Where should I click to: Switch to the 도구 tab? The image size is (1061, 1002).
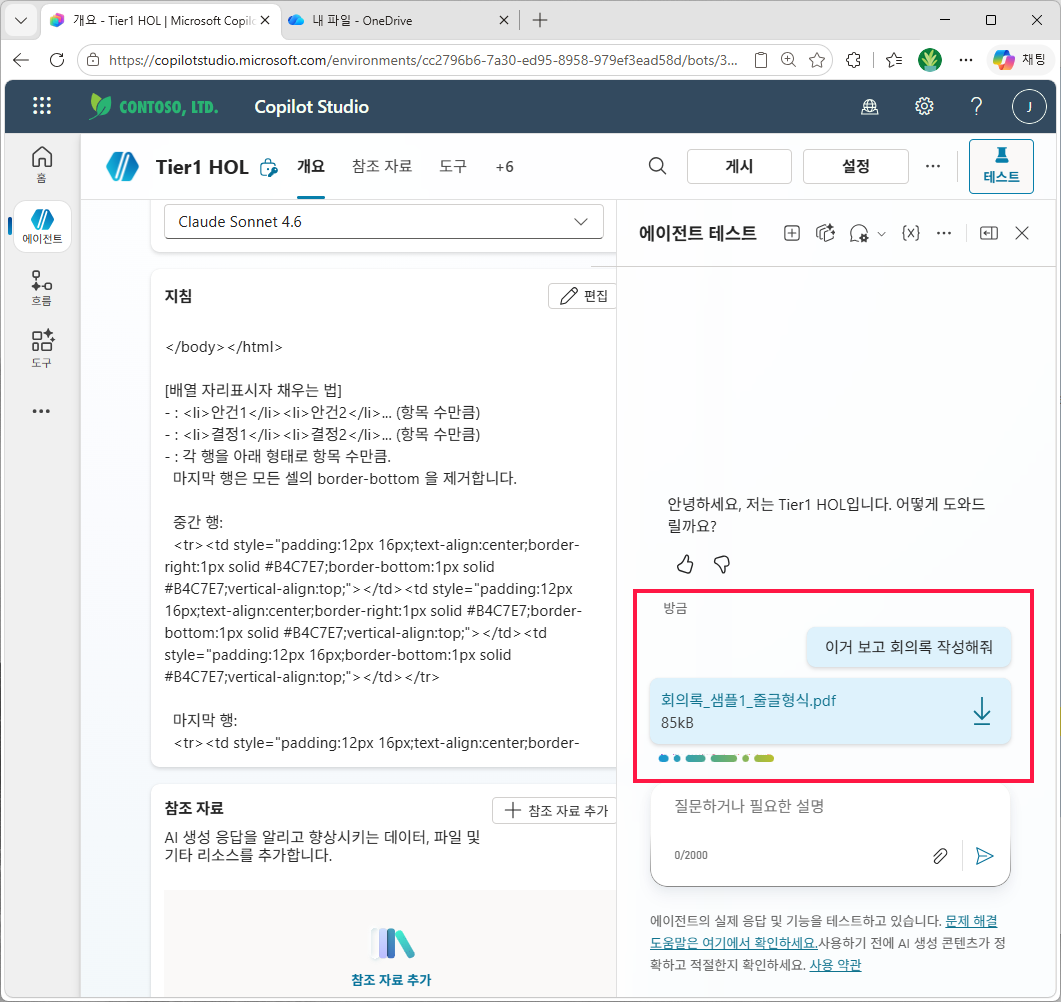pyautogui.click(x=453, y=166)
